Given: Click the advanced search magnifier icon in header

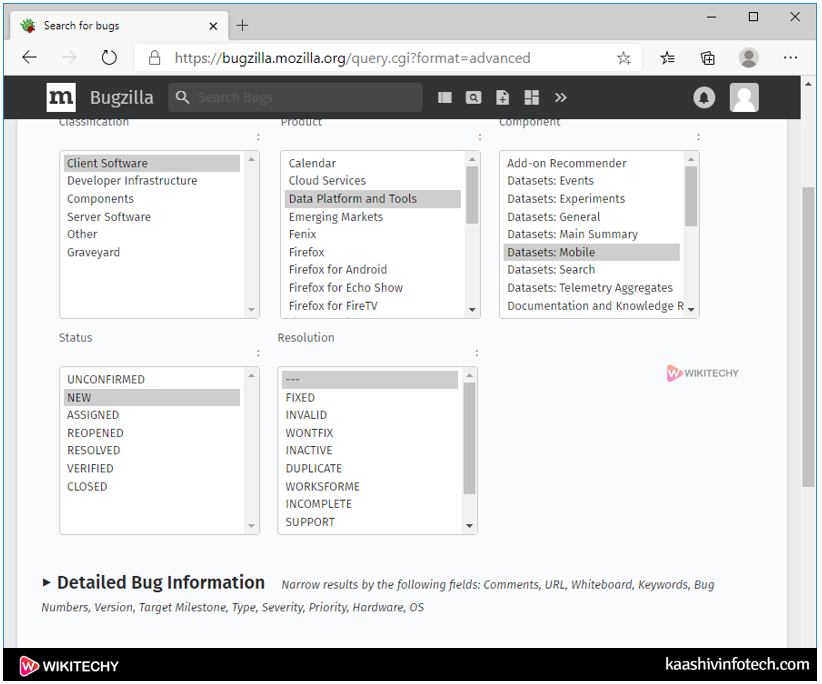Looking at the screenshot, I should [x=473, y=97].
